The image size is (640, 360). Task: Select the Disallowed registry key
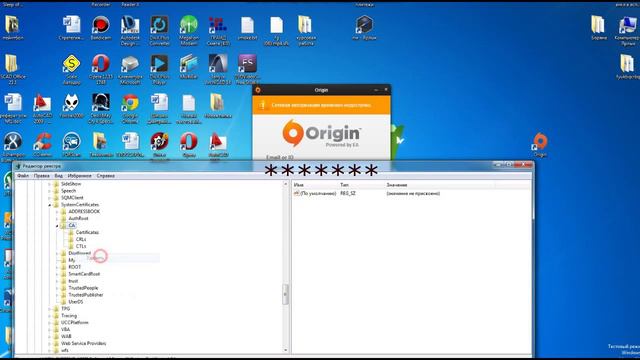coord(80,253)
